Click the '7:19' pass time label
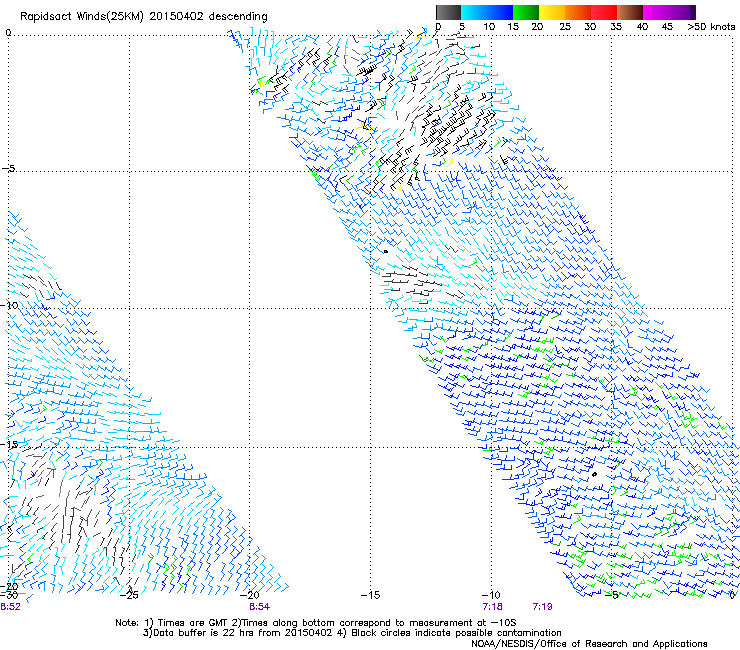The height and width of the screenshot is (650, 740). pyautogui.click(x=542, y=607)
